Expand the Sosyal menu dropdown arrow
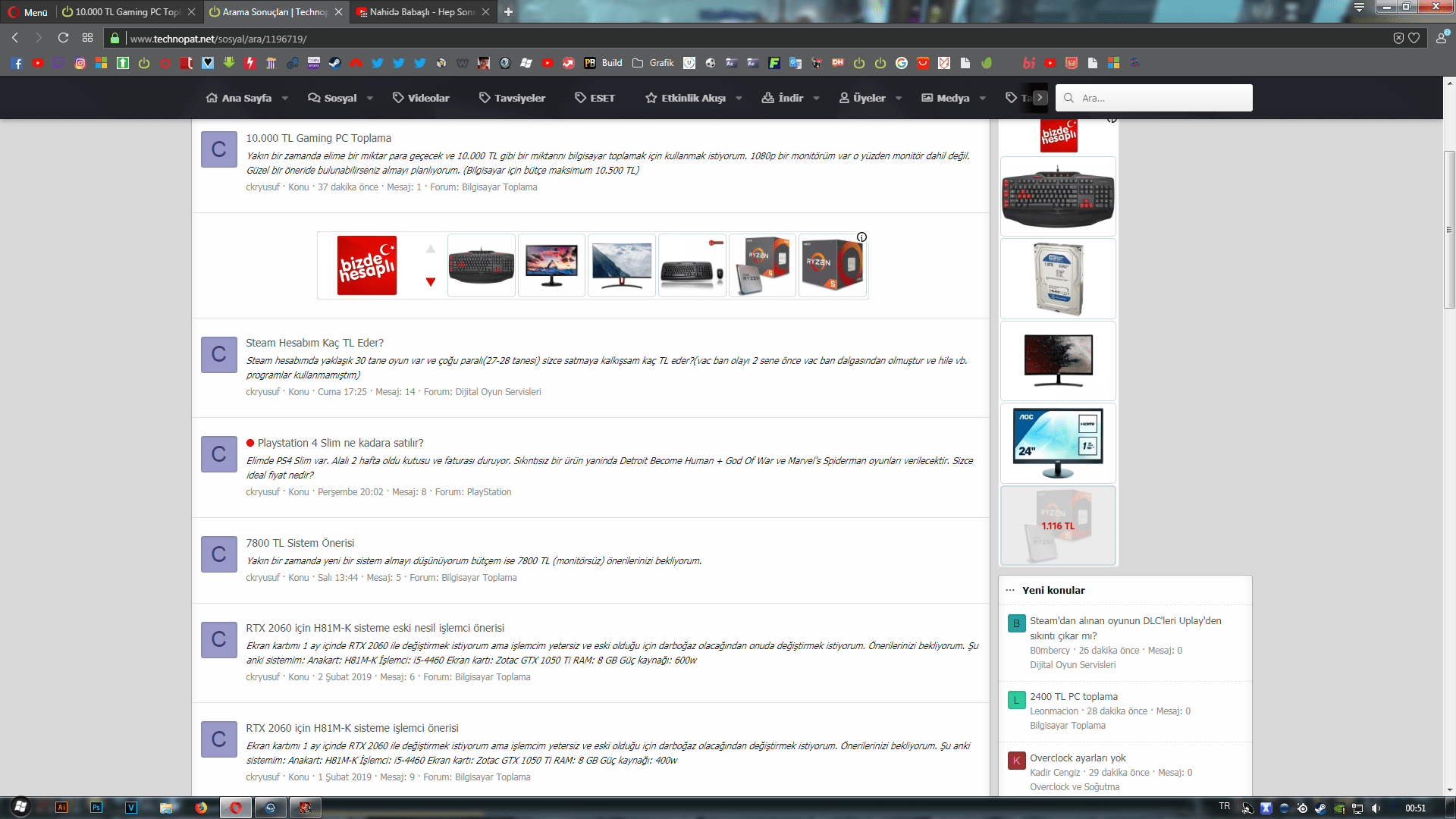 [370, 98]
